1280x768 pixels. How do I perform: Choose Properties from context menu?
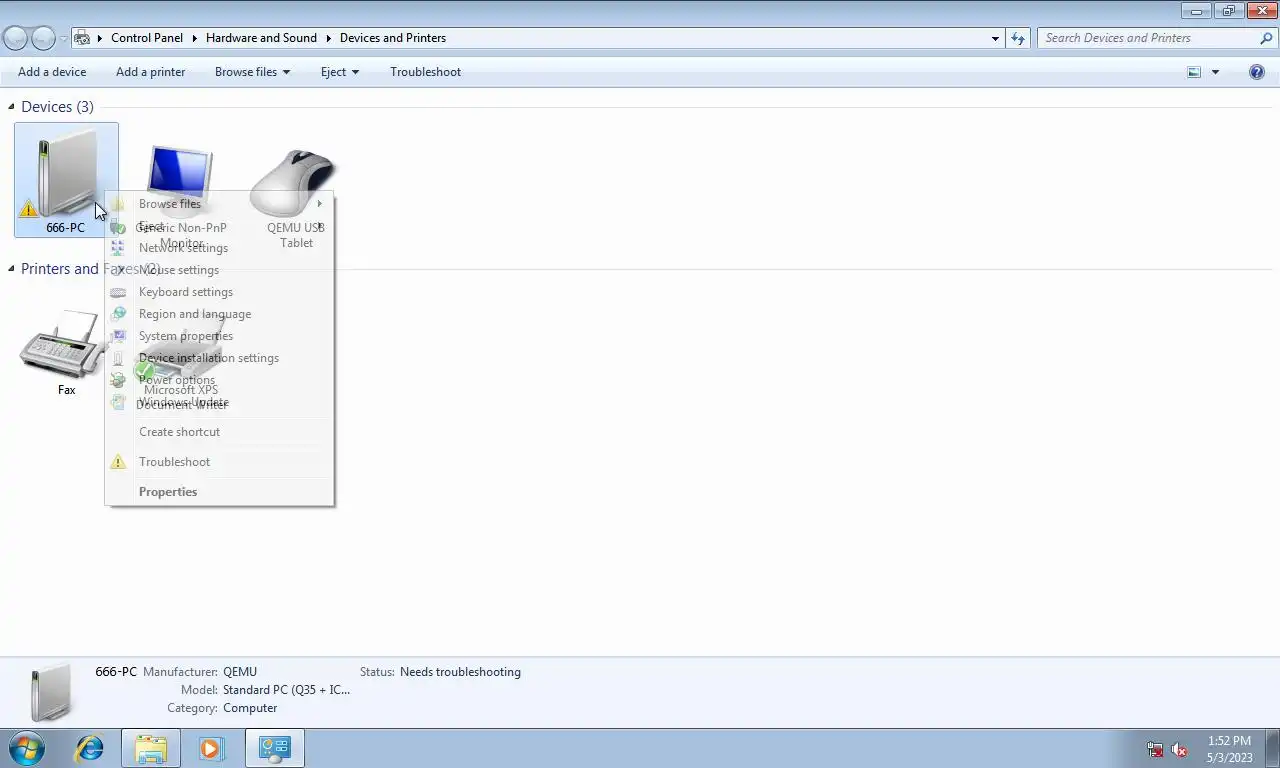click(x=219, y=492)
